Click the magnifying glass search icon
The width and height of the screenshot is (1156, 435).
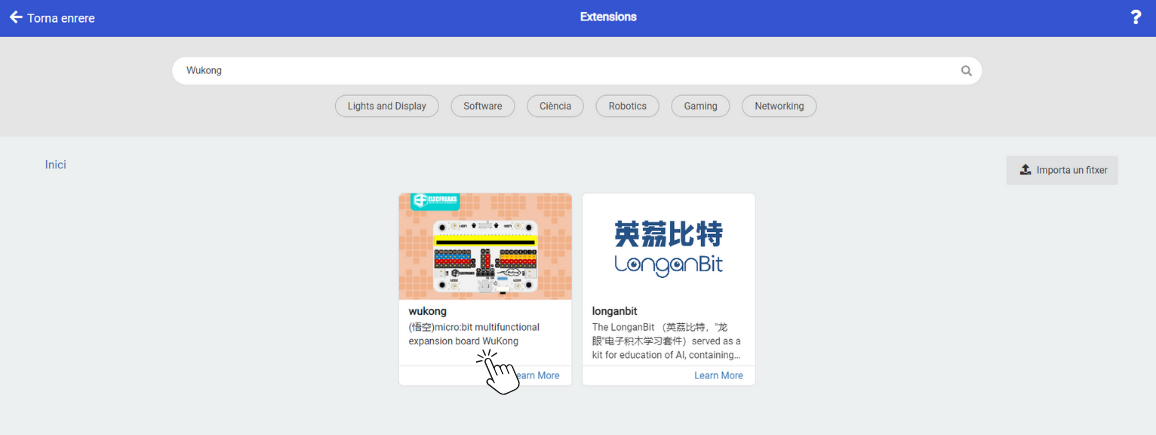click(966, 71)
